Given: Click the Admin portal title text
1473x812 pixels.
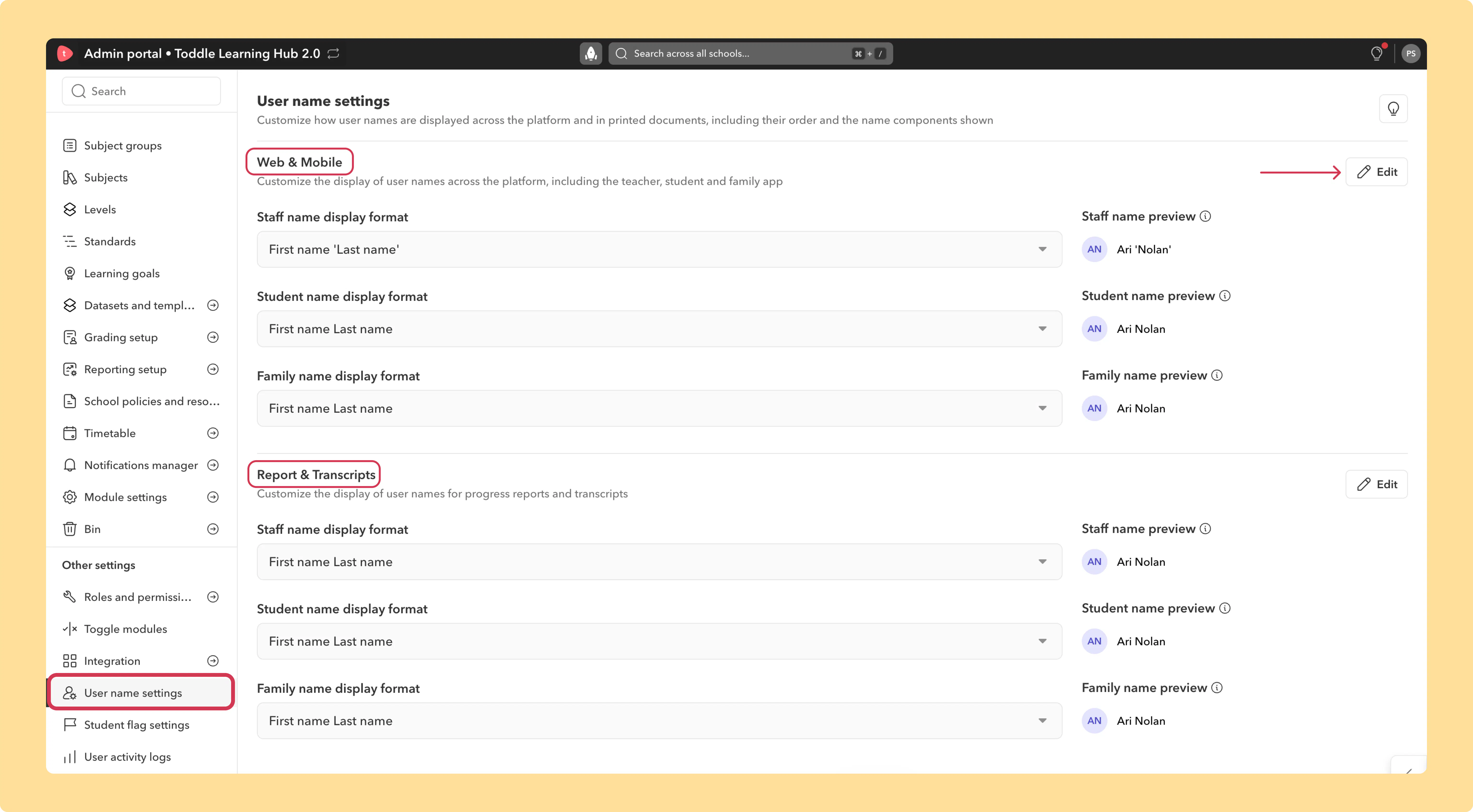Looking at the screenshot, I should pos(202,53).
